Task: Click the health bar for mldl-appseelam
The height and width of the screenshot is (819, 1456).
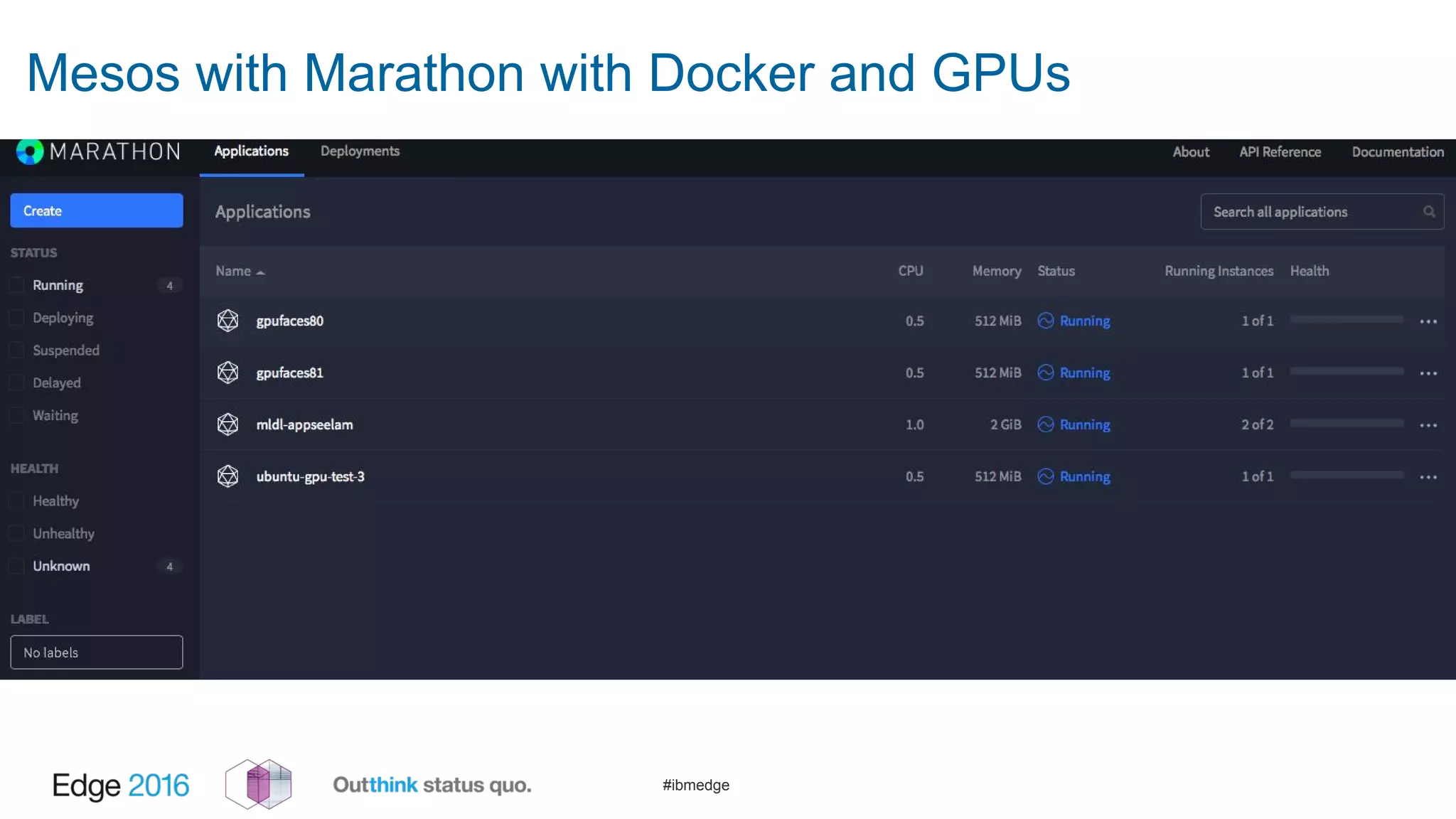Action: point(1347,423)
